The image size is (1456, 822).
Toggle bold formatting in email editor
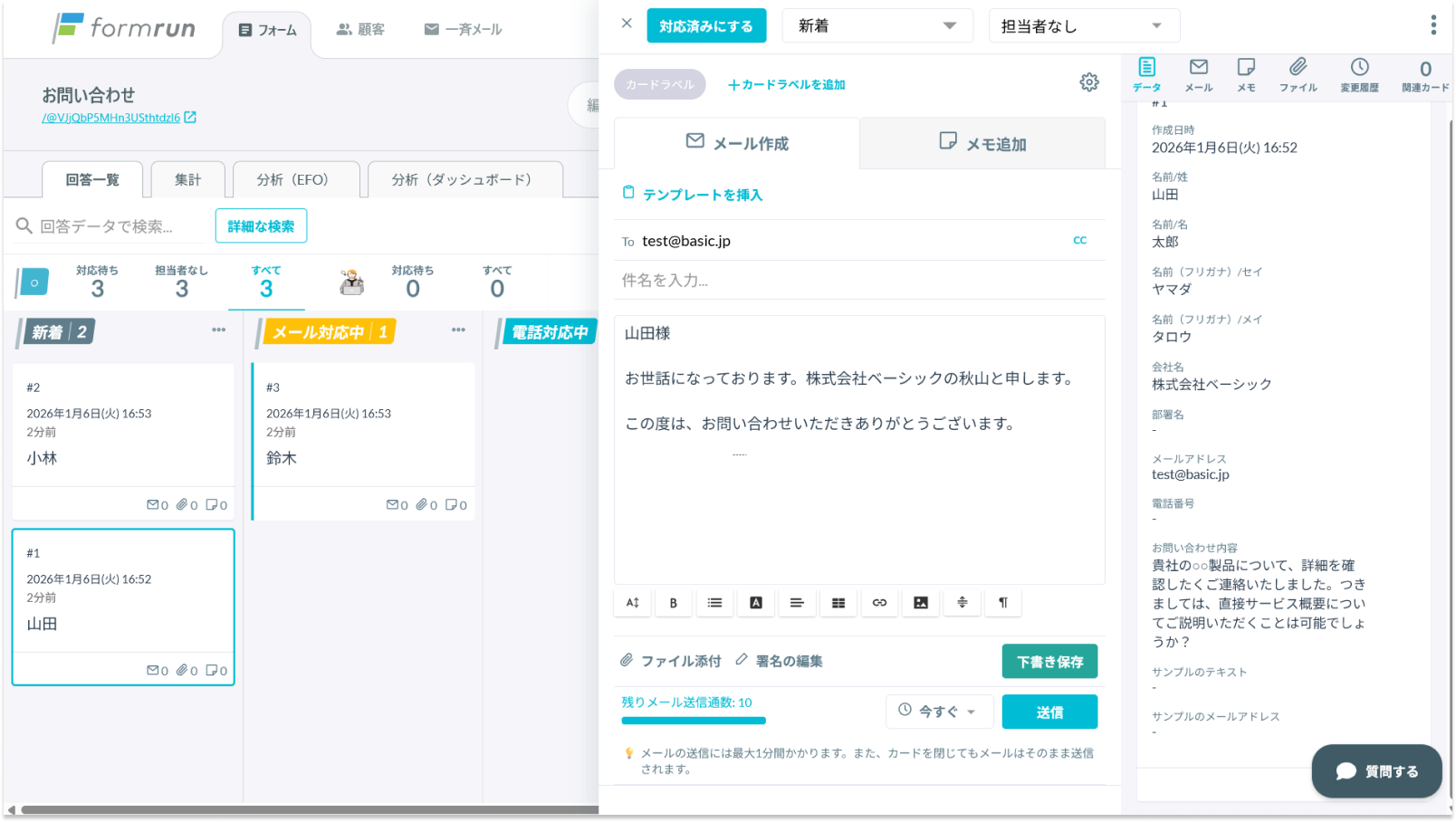click(673, 603)
